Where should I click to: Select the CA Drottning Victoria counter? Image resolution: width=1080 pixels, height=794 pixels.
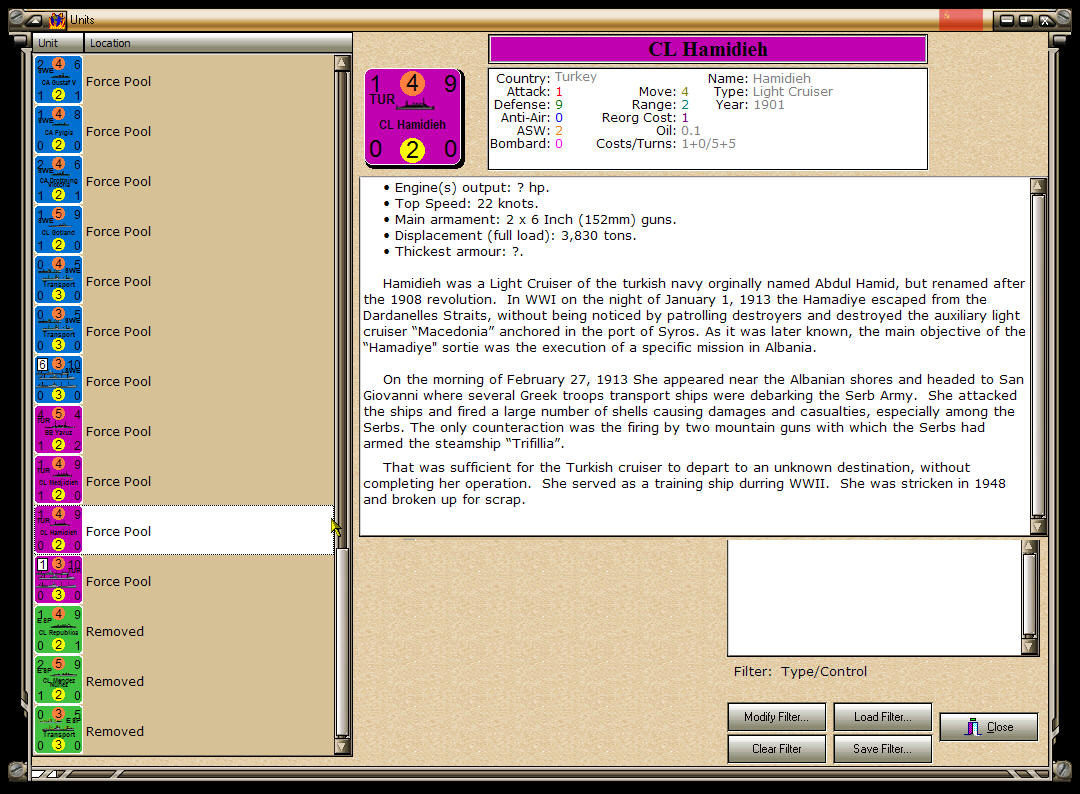pos(59,180)
